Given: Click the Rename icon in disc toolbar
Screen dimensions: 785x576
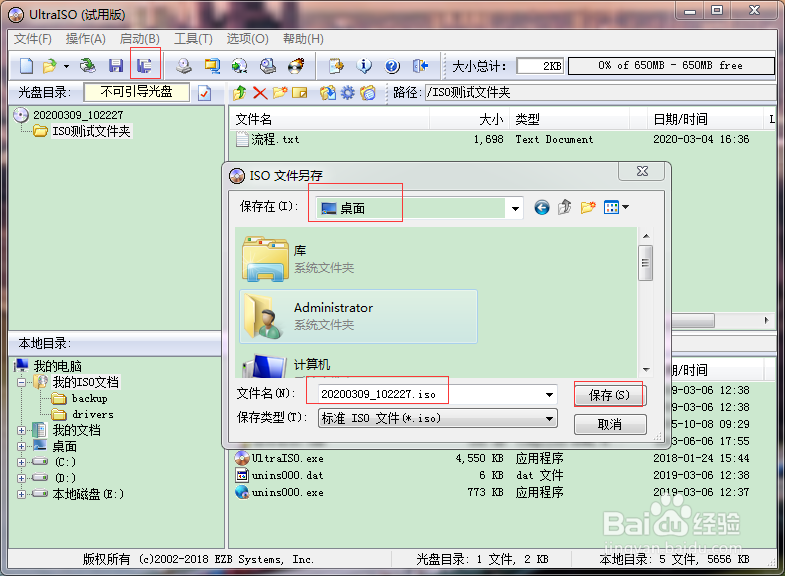Looking at the screenshot, I should [x=299, y=93].
